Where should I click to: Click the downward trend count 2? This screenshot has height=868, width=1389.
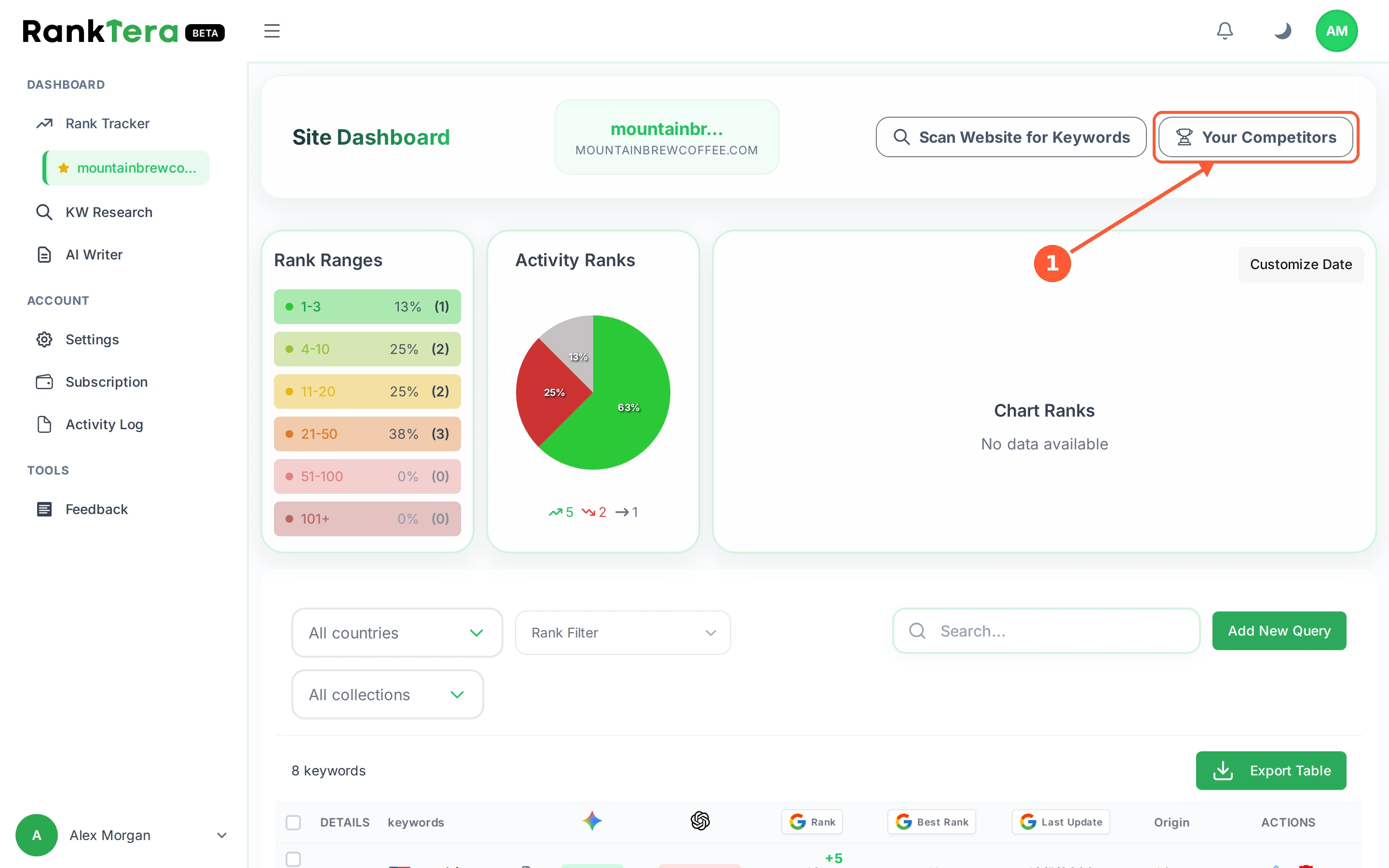(x=594, y=512)
